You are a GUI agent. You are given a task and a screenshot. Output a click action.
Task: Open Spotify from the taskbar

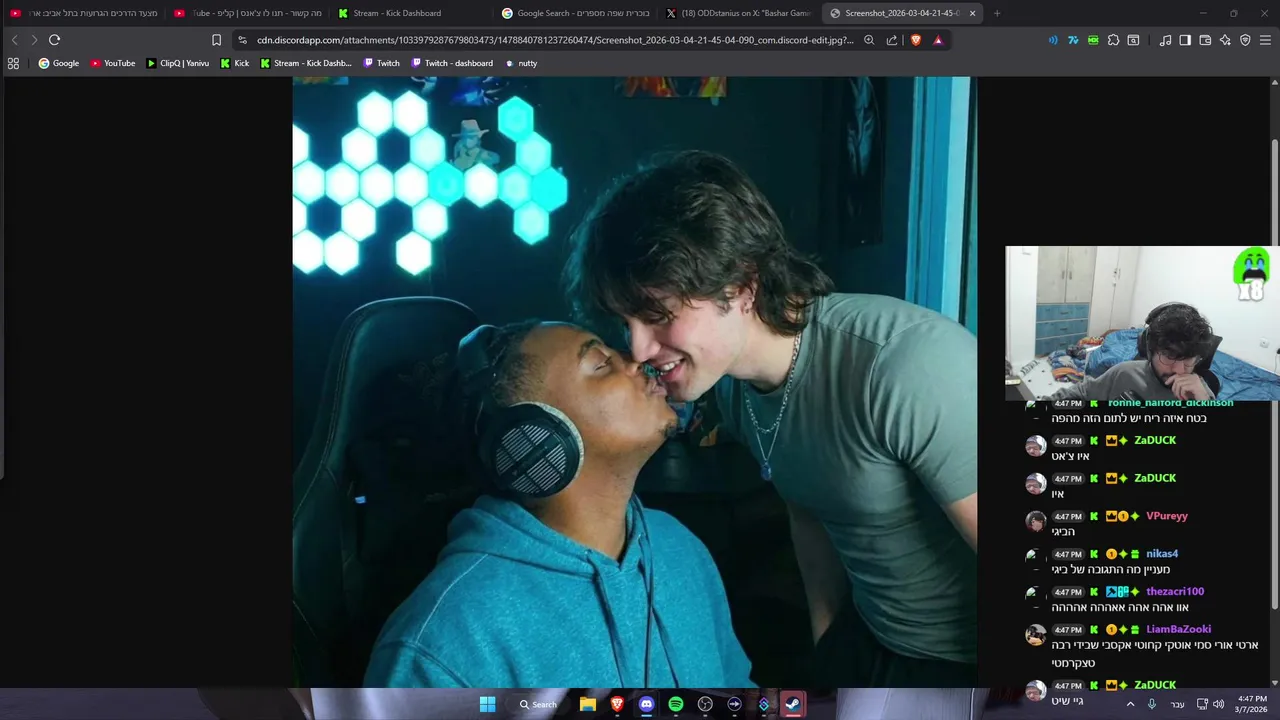click(x=676, y=704)
